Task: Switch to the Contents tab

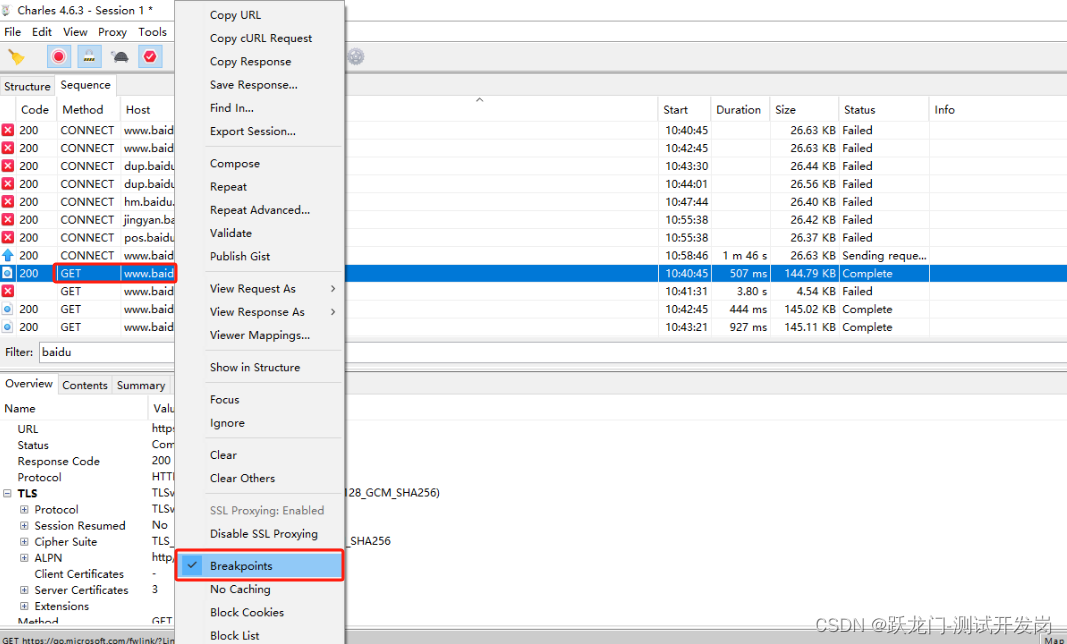Action: 84,385
